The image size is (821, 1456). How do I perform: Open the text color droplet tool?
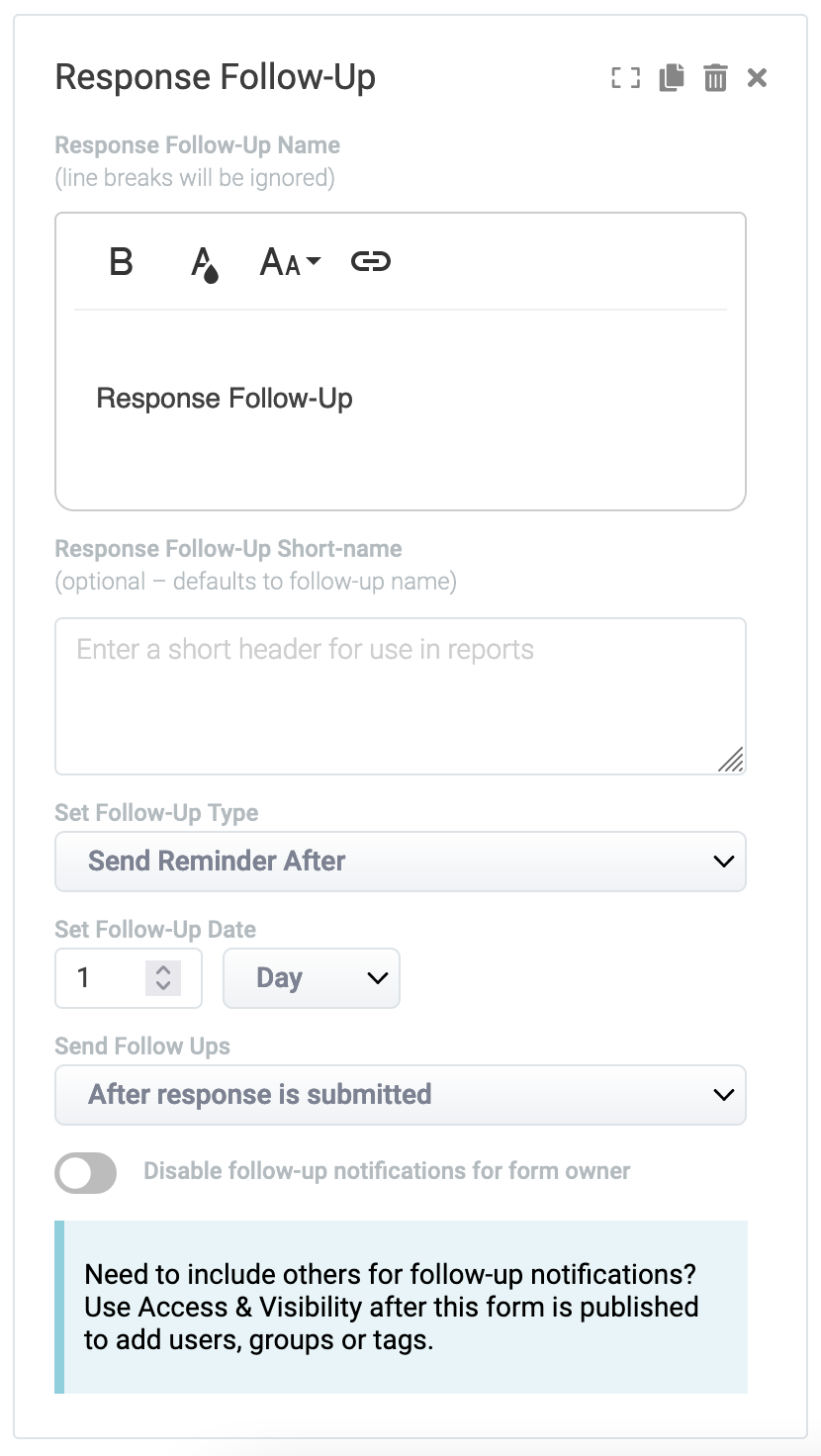click(204, 264)
